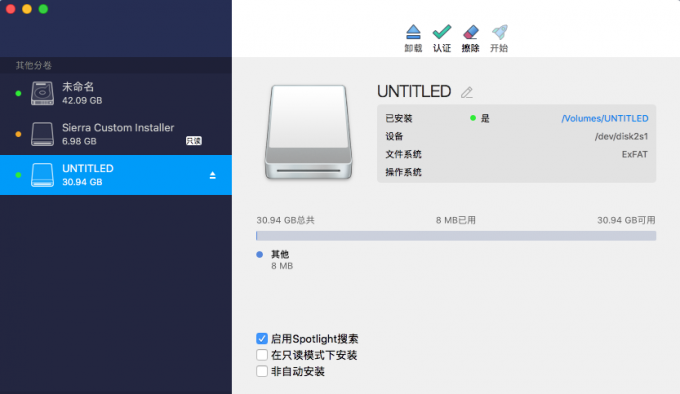Screen dimensions: 680x394
Task: Click the blue 其他 legend dot
Action: pos(259,254)
